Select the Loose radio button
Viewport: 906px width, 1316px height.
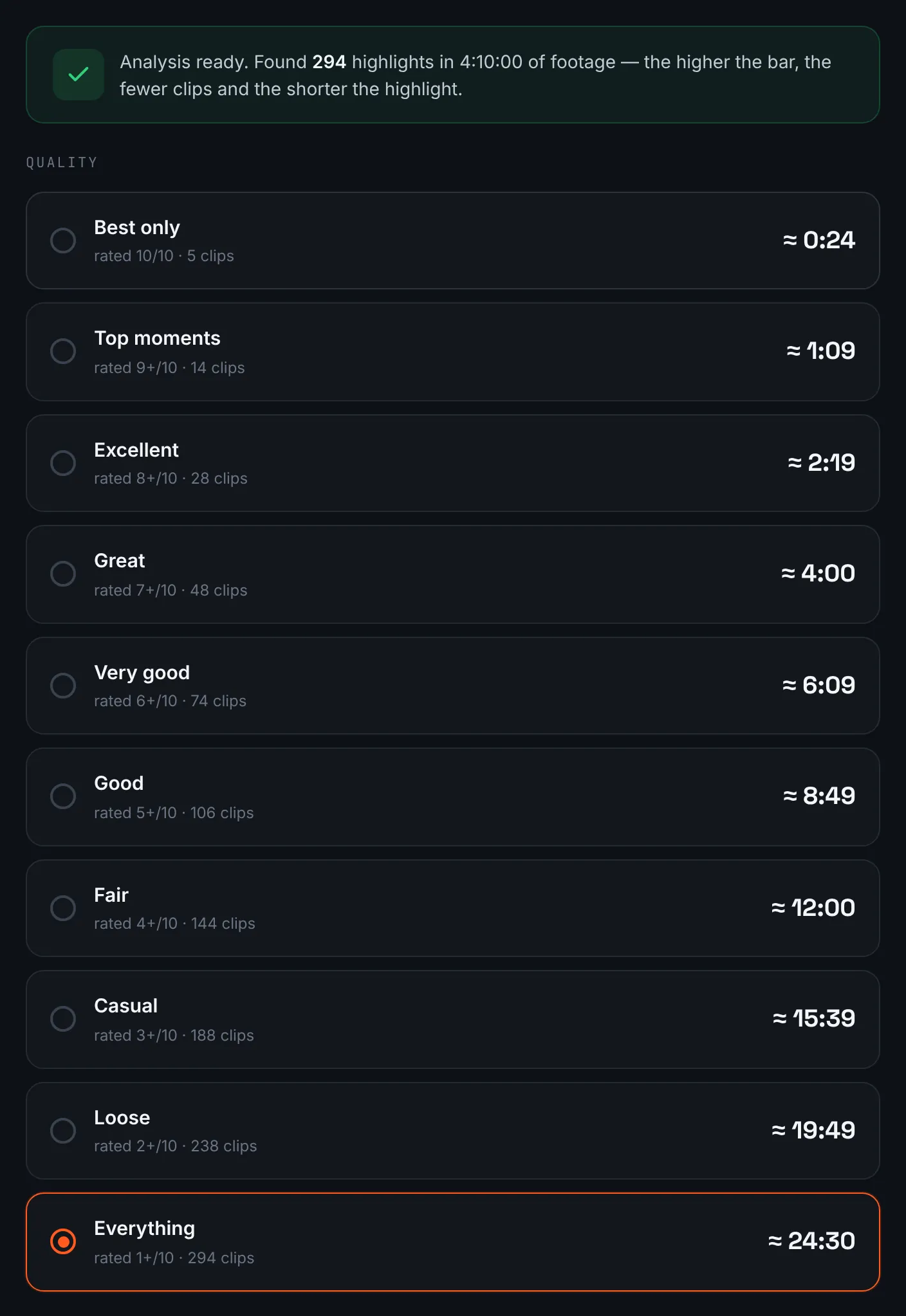[63, 1131]
